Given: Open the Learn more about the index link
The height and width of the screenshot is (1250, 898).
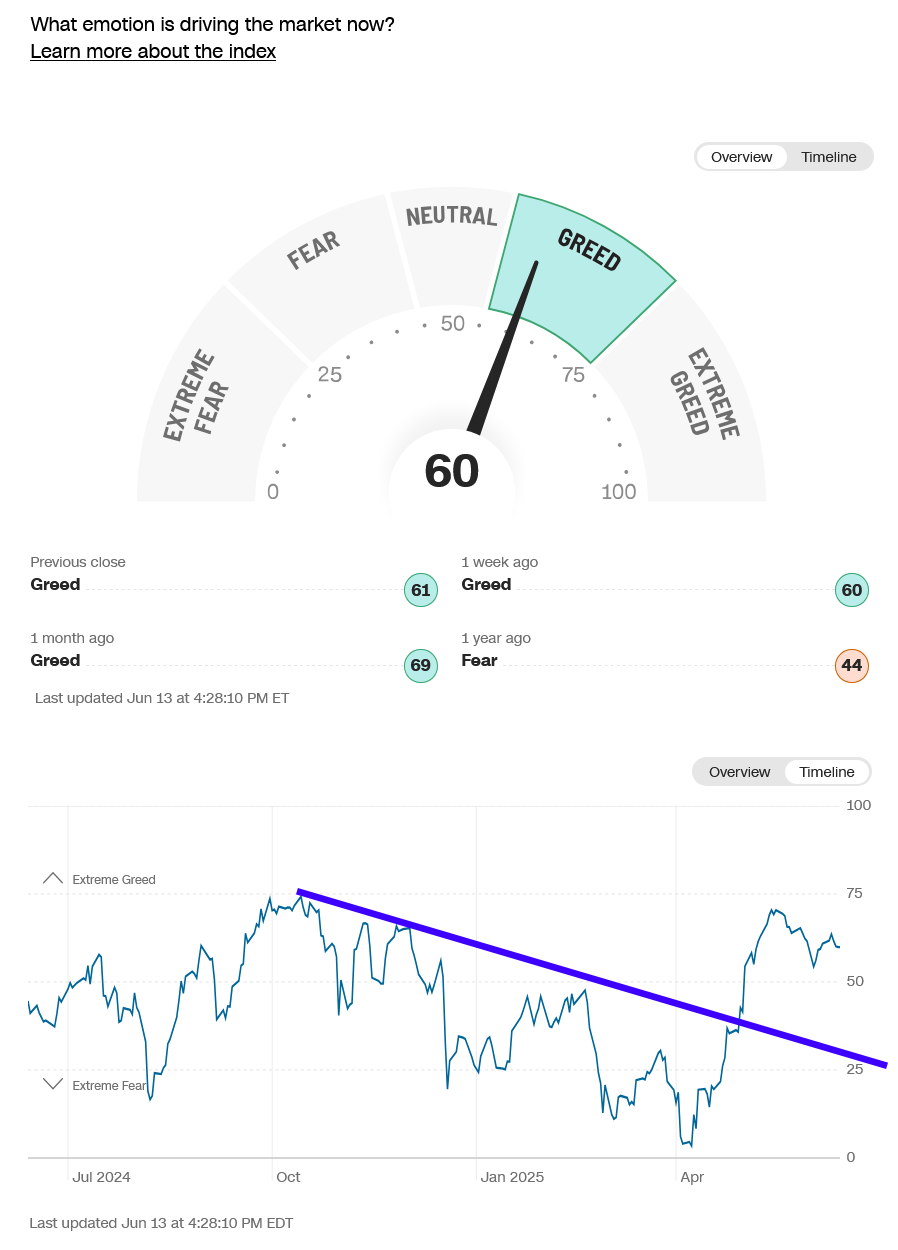Looking at the screenshot, I should (153, 51).
